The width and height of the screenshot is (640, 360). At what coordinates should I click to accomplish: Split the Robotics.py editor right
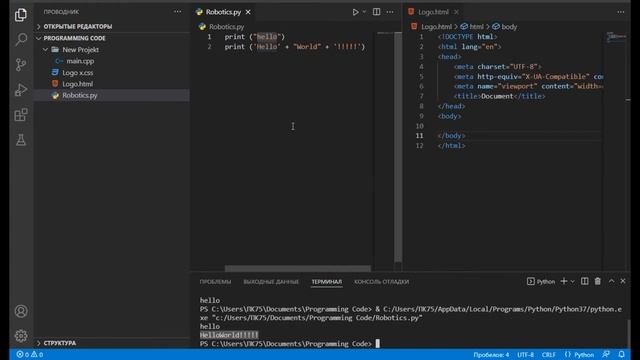tap(376, 12)
